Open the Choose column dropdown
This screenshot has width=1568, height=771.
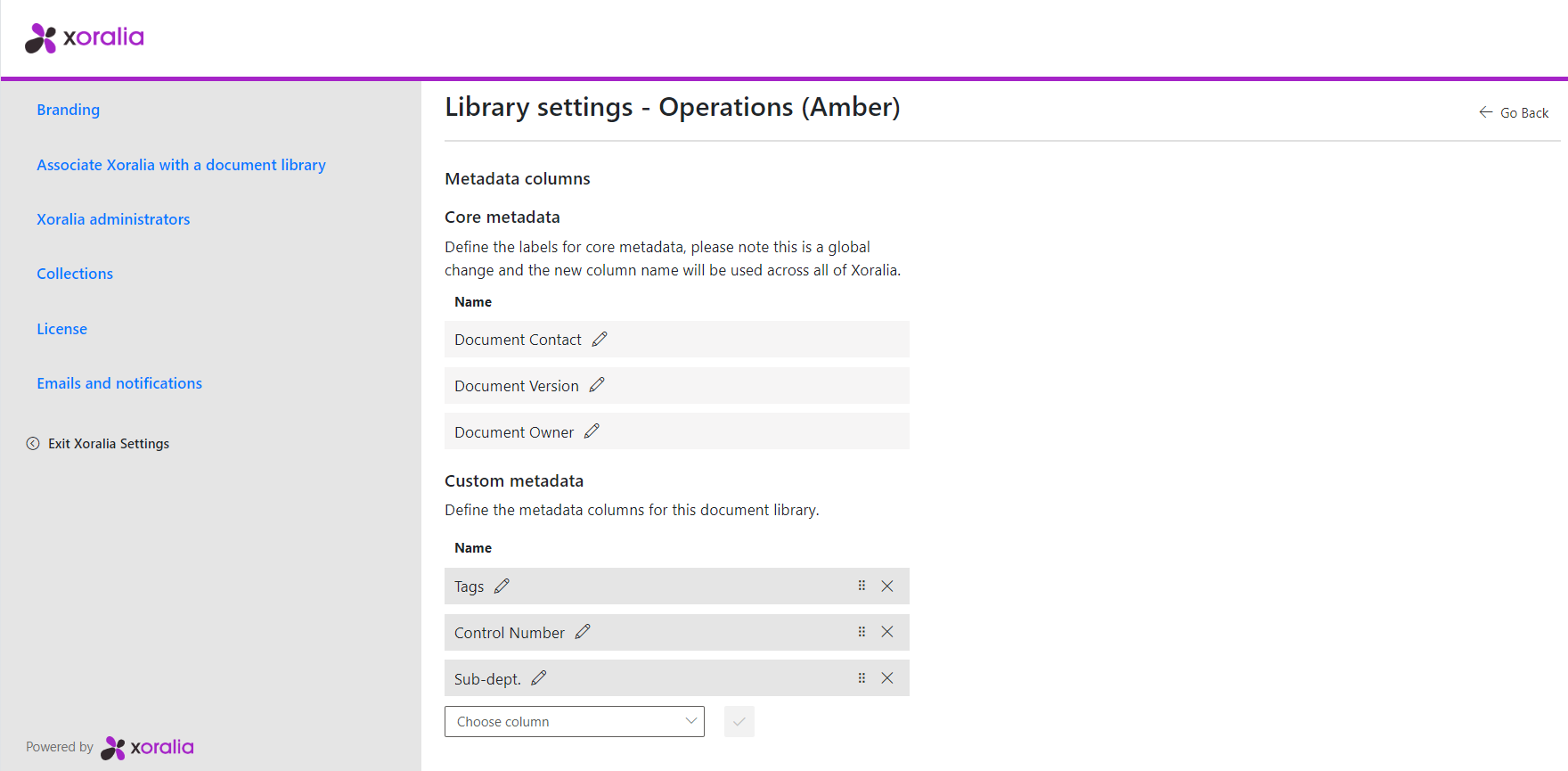pyautogui.click(x=575, y=722)
